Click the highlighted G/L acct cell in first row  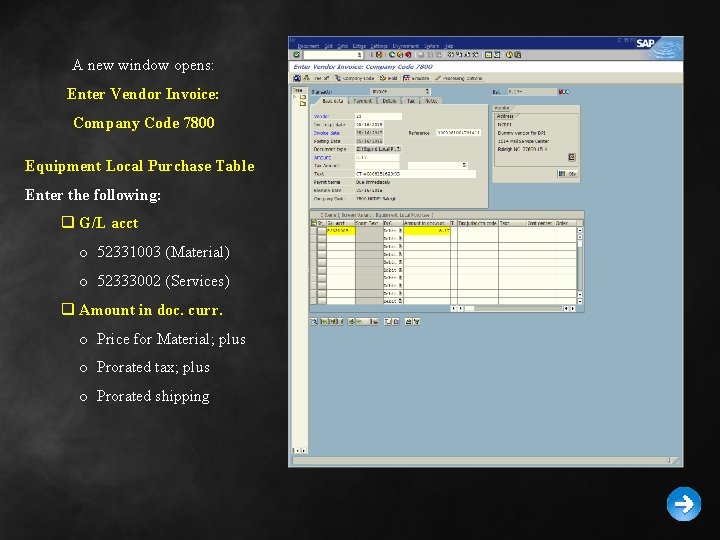pyautogui.click(x=341, y=231)
